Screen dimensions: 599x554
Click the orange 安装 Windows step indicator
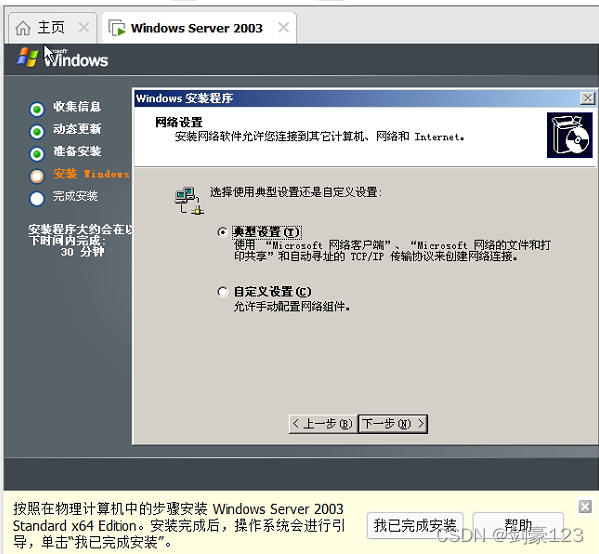click(x=37, y=176)
